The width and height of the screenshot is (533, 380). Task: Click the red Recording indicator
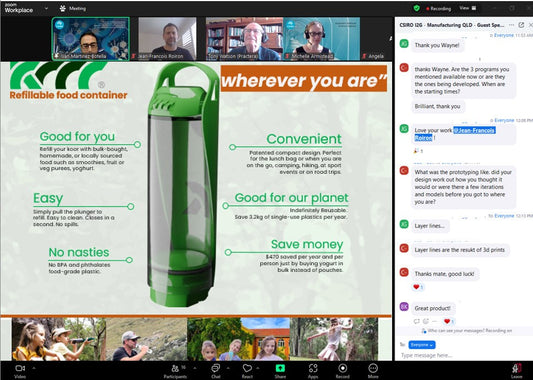[x=439, y=8]
